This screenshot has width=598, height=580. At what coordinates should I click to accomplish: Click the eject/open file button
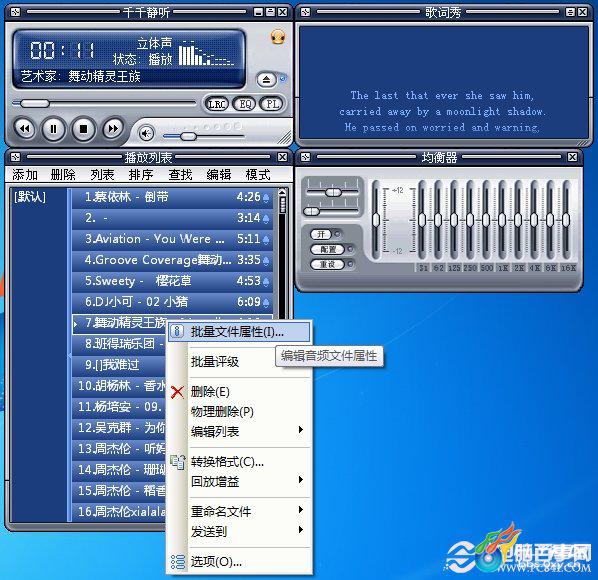coord(267,80)
